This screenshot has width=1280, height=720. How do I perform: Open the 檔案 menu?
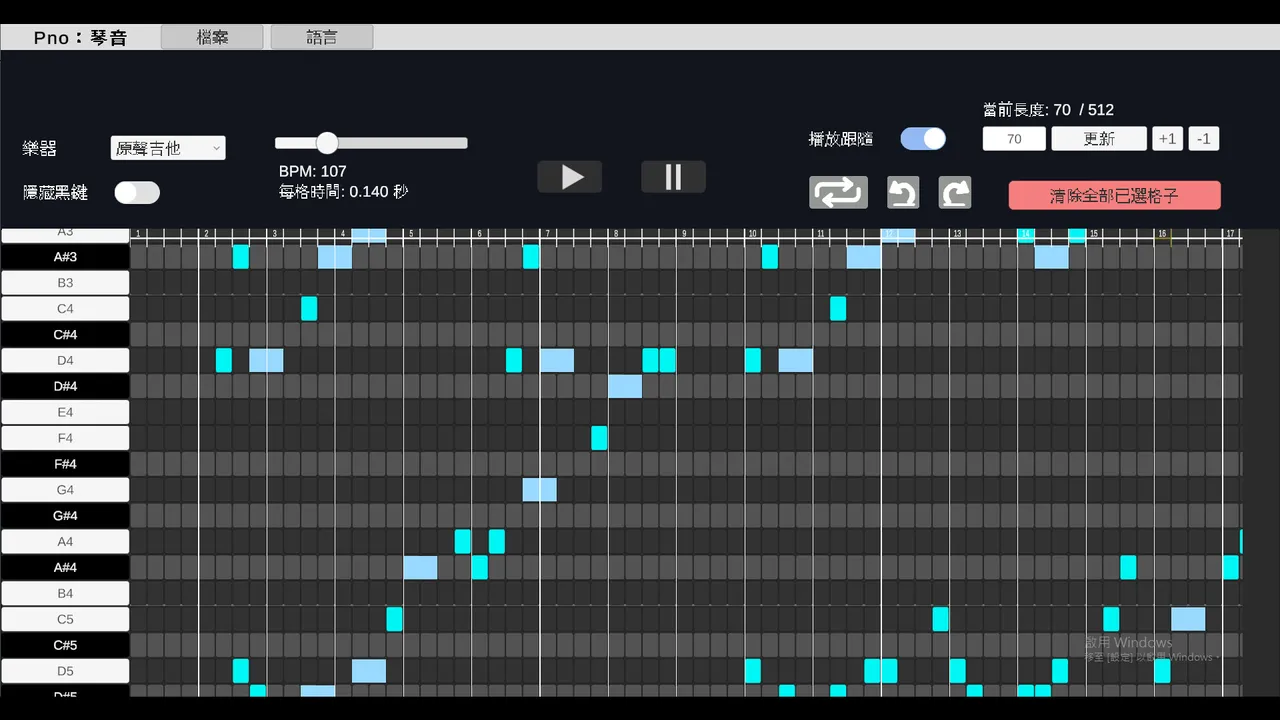212,37
